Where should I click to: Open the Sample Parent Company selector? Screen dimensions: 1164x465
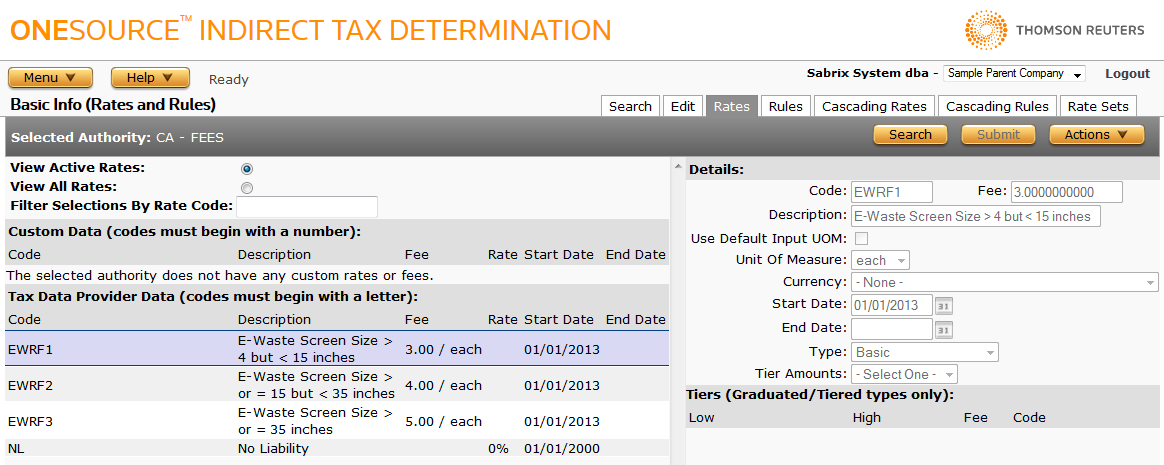point(1014,74)
